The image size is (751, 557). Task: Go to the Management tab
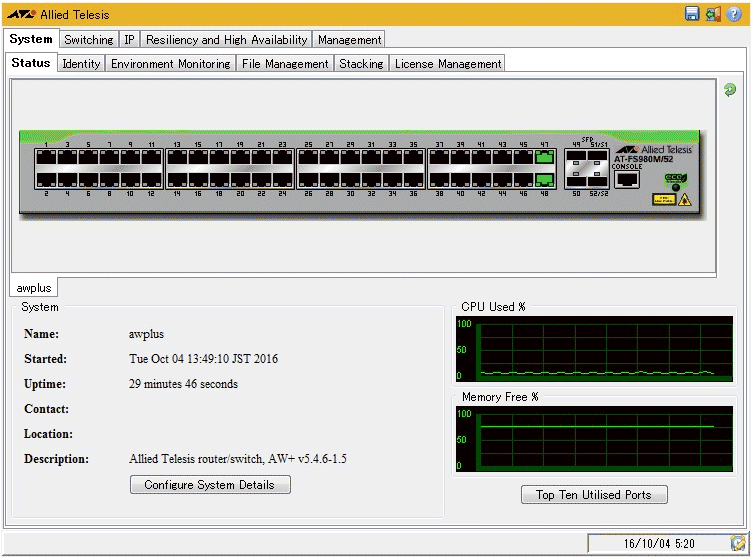349,40
